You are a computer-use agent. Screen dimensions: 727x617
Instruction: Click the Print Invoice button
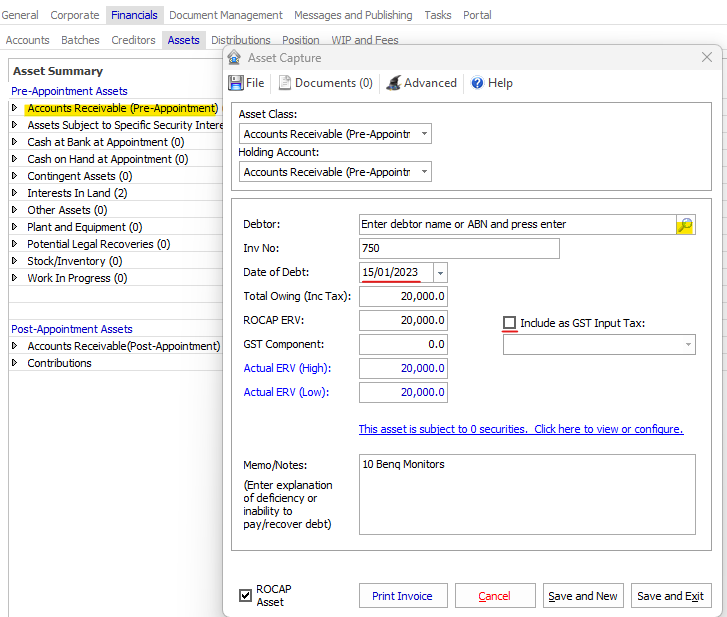tap(402, 596)
